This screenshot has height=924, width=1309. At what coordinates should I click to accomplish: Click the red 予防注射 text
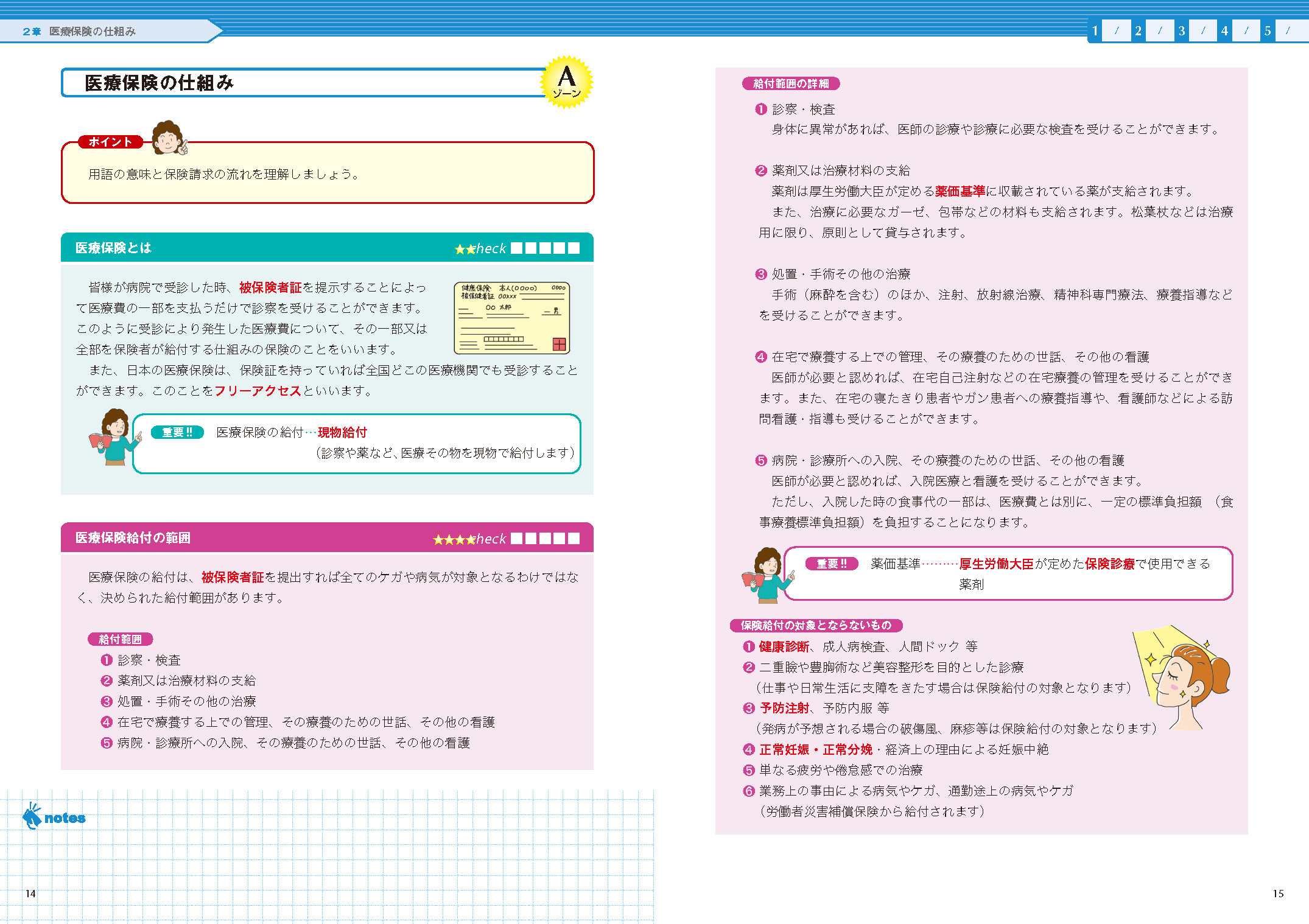click(x=784, y=708)
